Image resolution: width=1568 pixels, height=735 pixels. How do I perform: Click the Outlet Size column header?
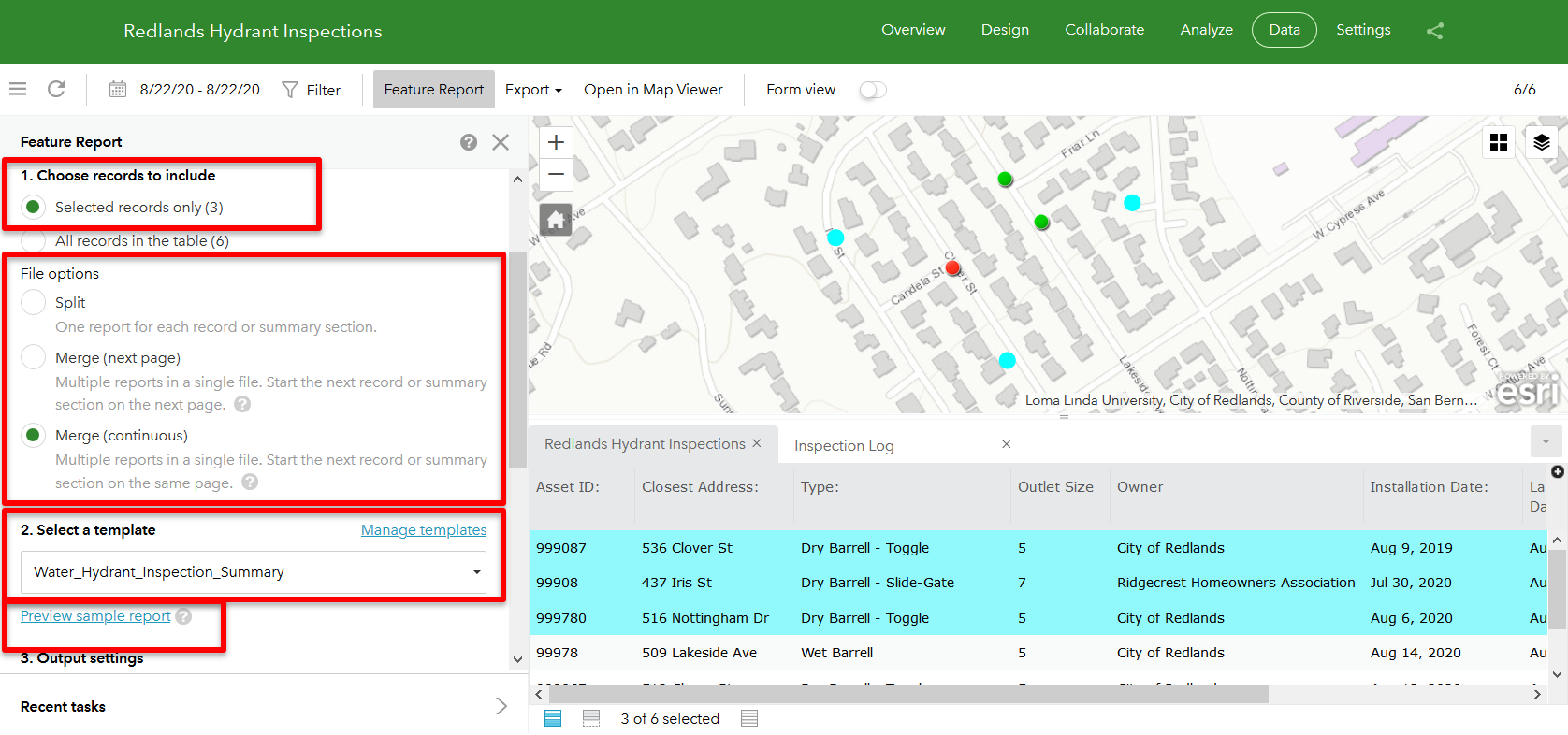1055,487
